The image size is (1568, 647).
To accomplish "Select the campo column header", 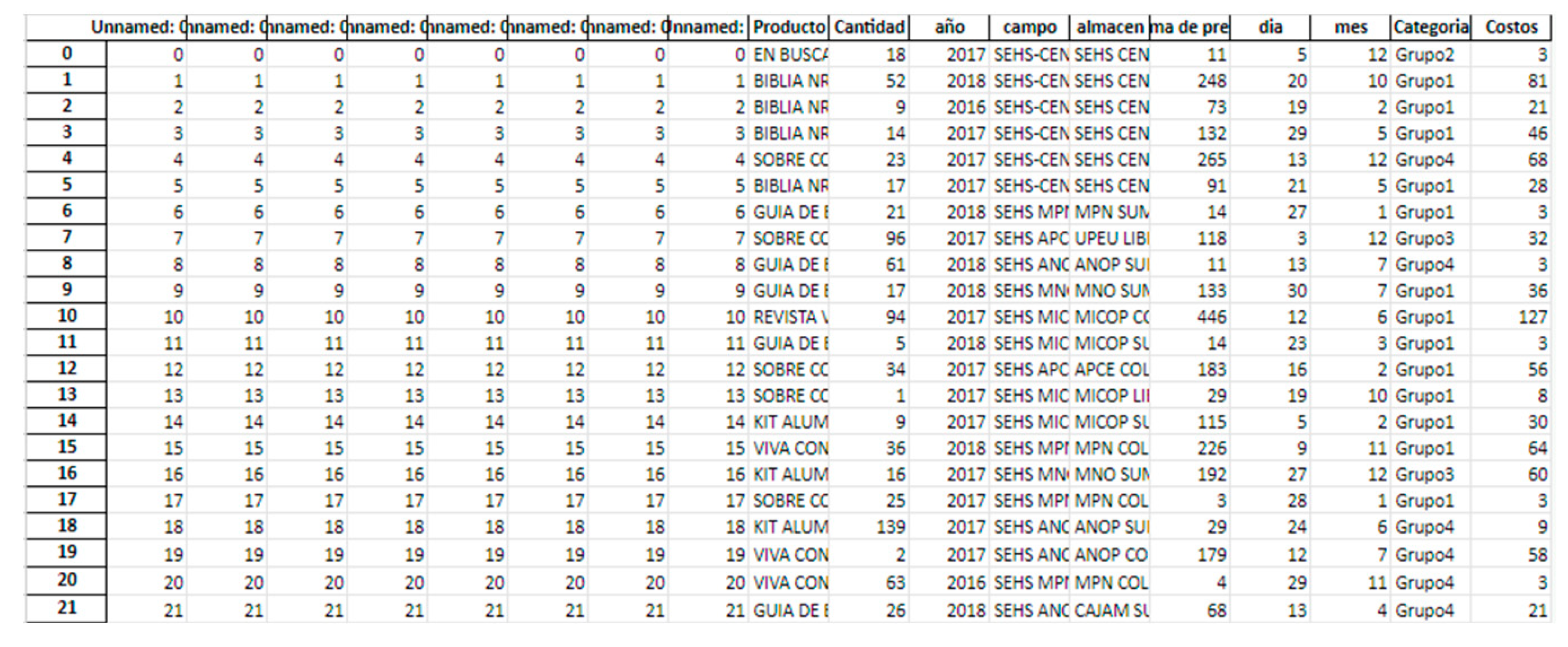I will pos(1029,28).
